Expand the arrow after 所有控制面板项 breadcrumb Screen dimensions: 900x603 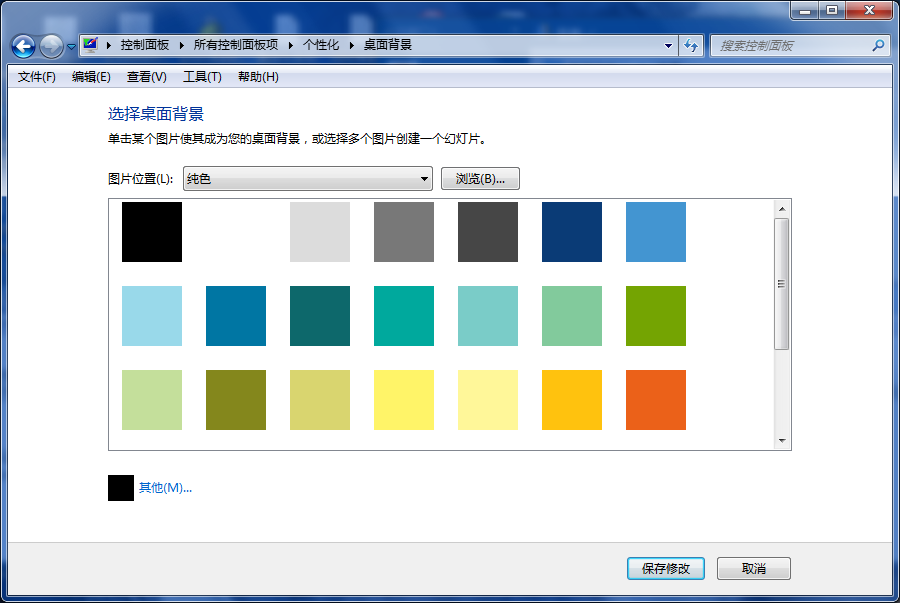click(290, 45)
